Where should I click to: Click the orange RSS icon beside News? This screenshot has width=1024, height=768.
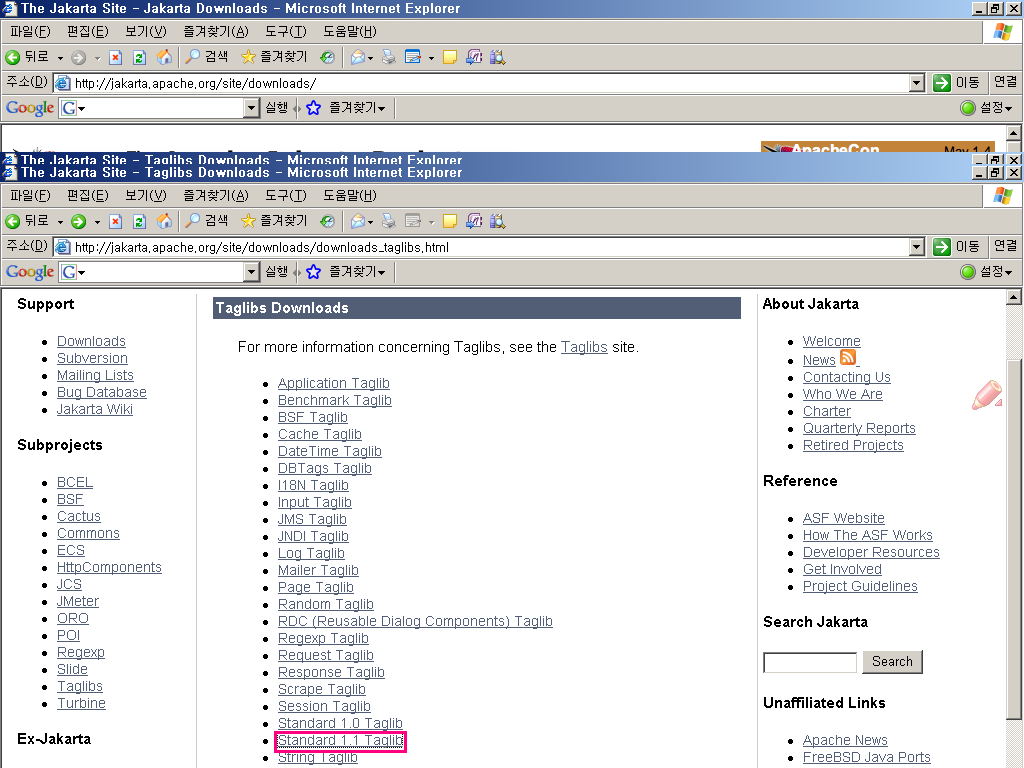click(x=848, y=358)
